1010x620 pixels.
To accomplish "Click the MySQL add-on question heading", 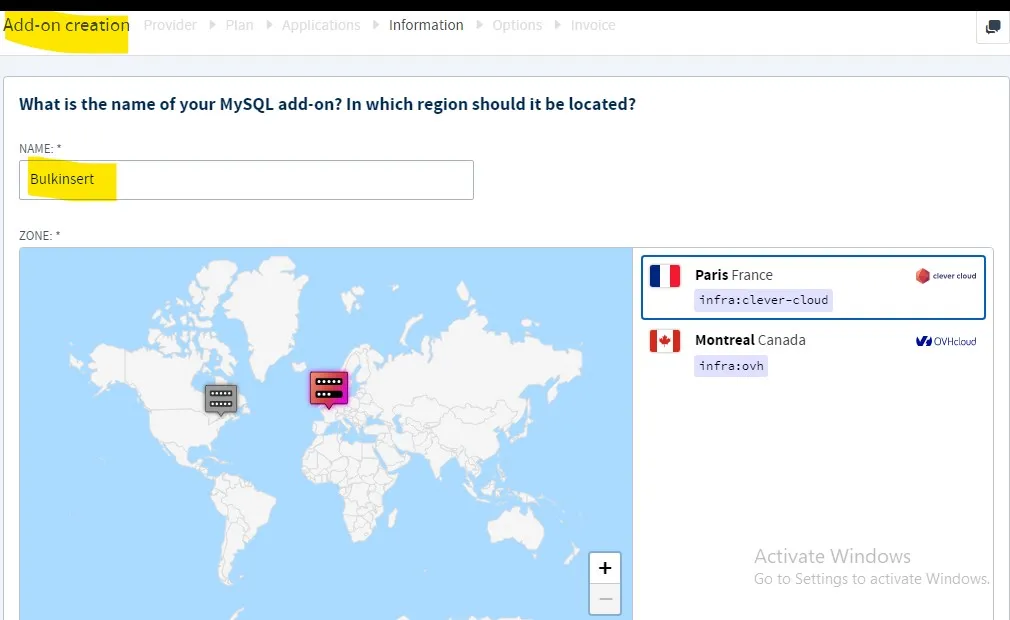I will click(x=327, y=104).
